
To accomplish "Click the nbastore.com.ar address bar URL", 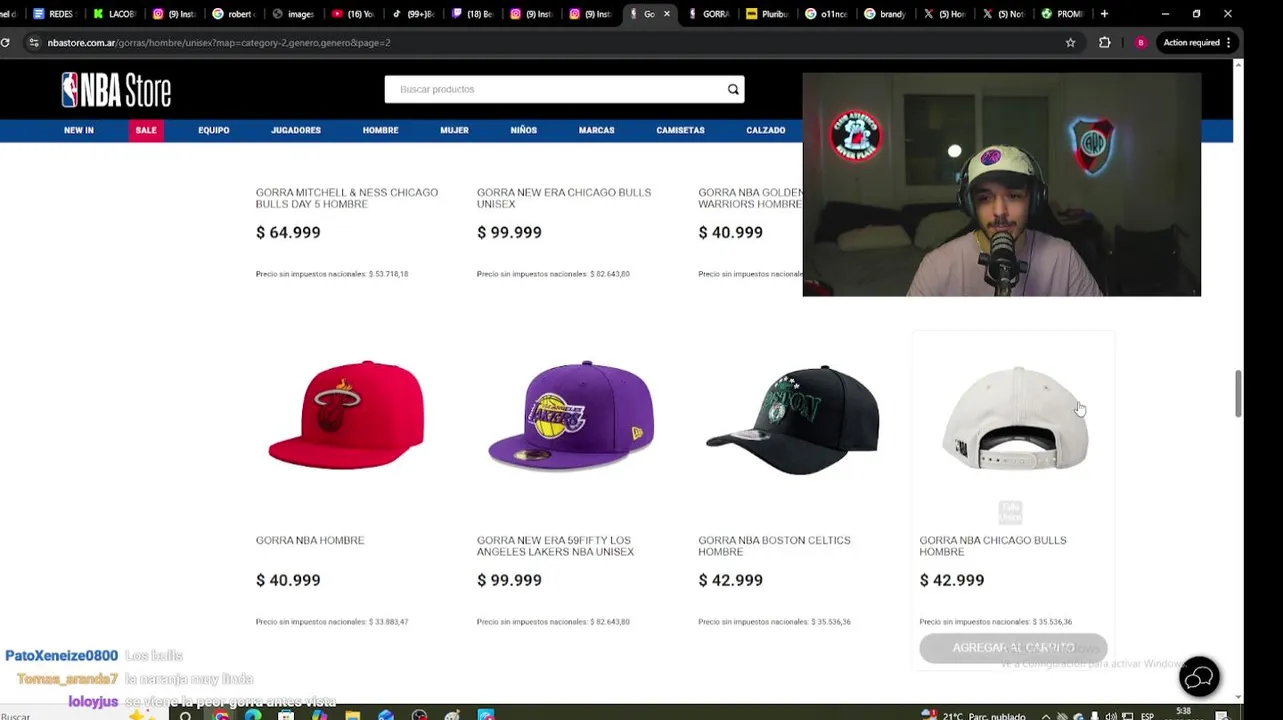I will click(219, 43).
